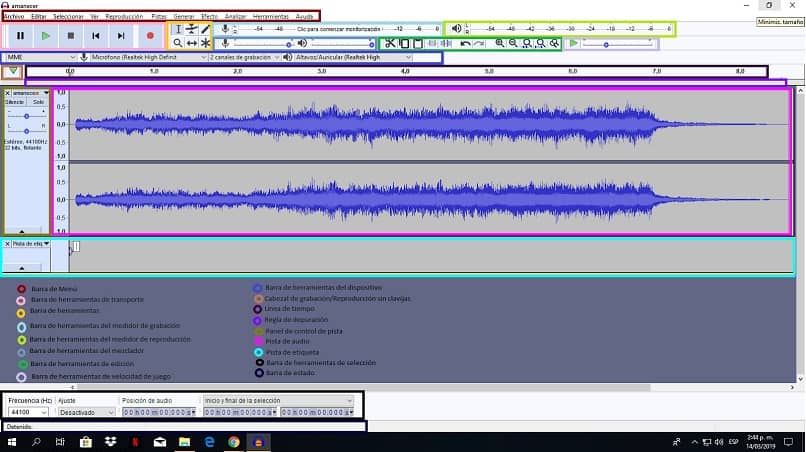
Task: Toggle Silencio mute on amanecer track
Action: [x=15, y=102]
